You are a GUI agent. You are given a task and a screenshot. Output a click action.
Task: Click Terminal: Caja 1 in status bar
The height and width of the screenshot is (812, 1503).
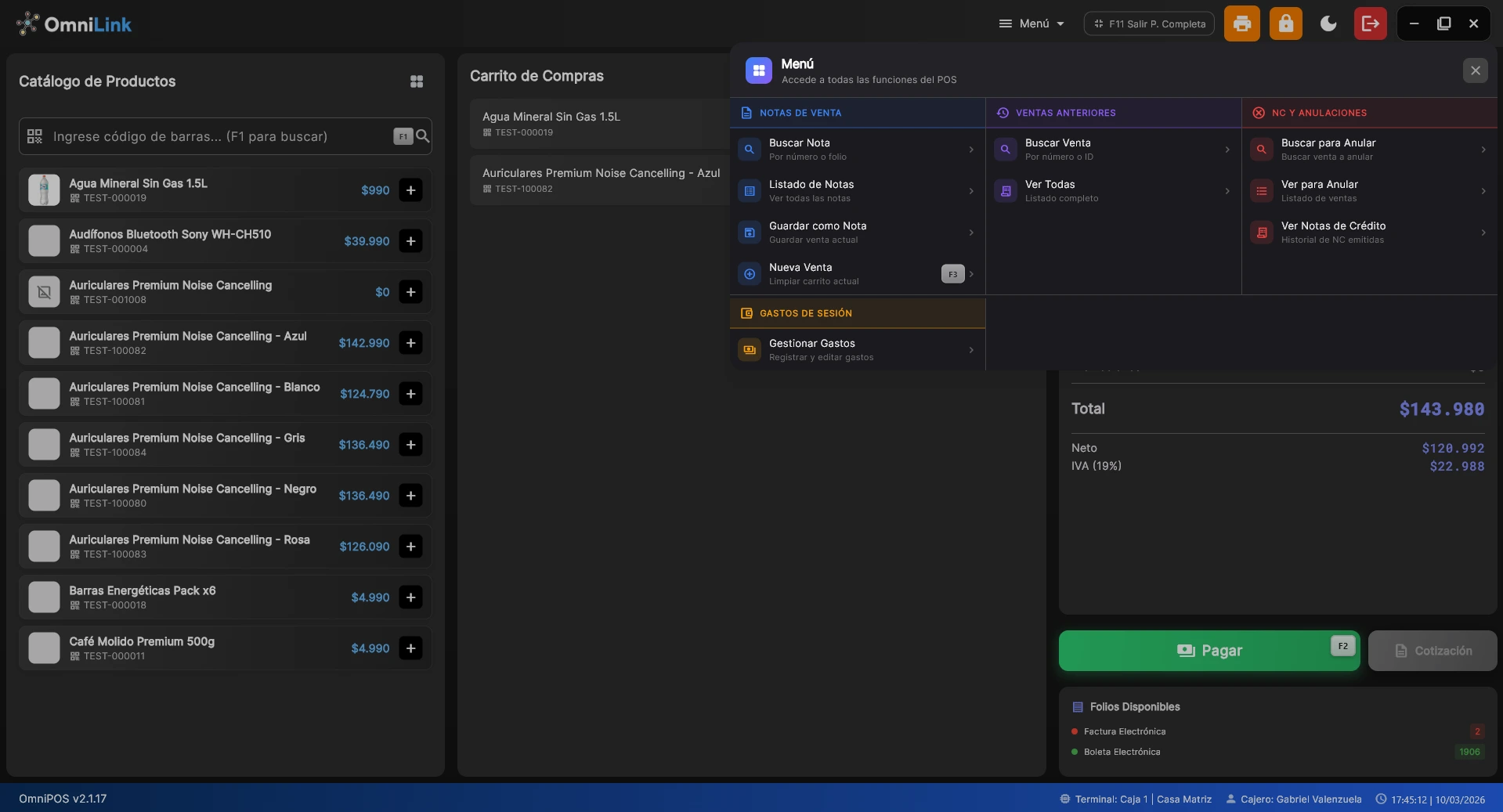coord(1136,799)
